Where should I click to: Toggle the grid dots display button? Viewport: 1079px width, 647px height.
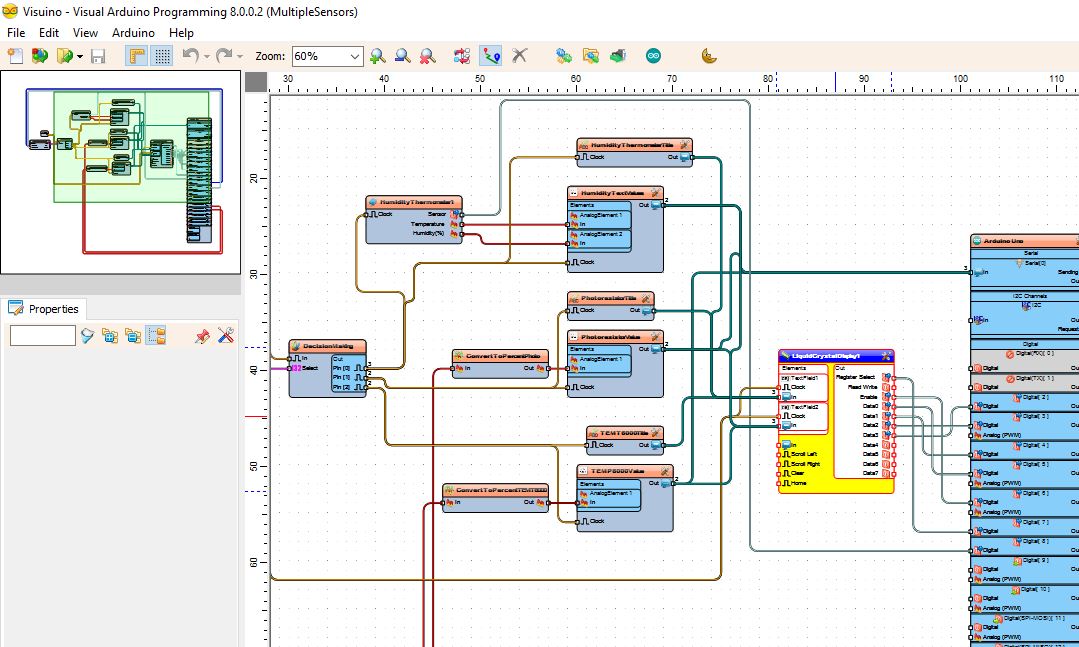coord(162,57)
